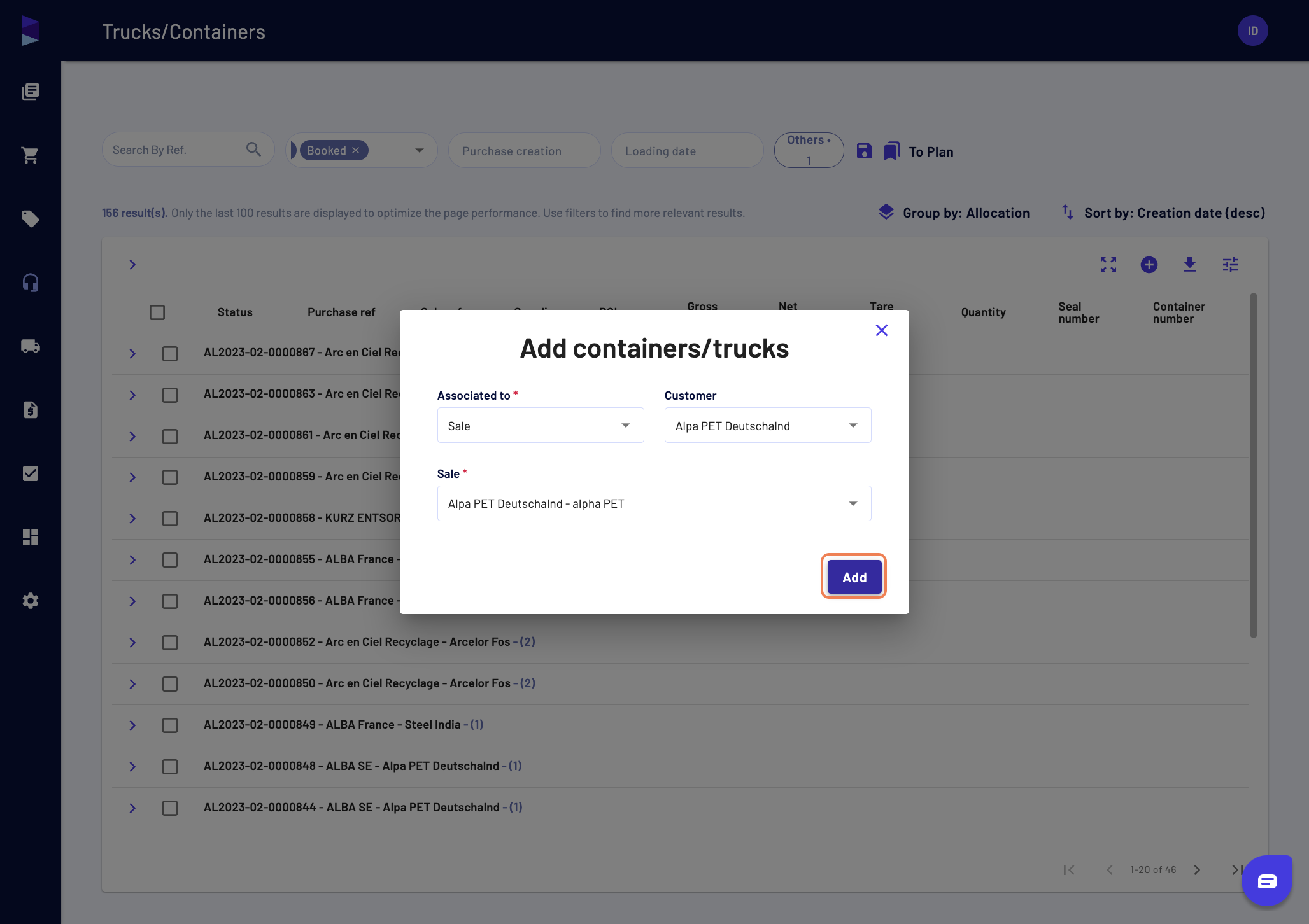1309x924 pixels.
Task: Click the save filter floppy icon
Action: point(864,151)
